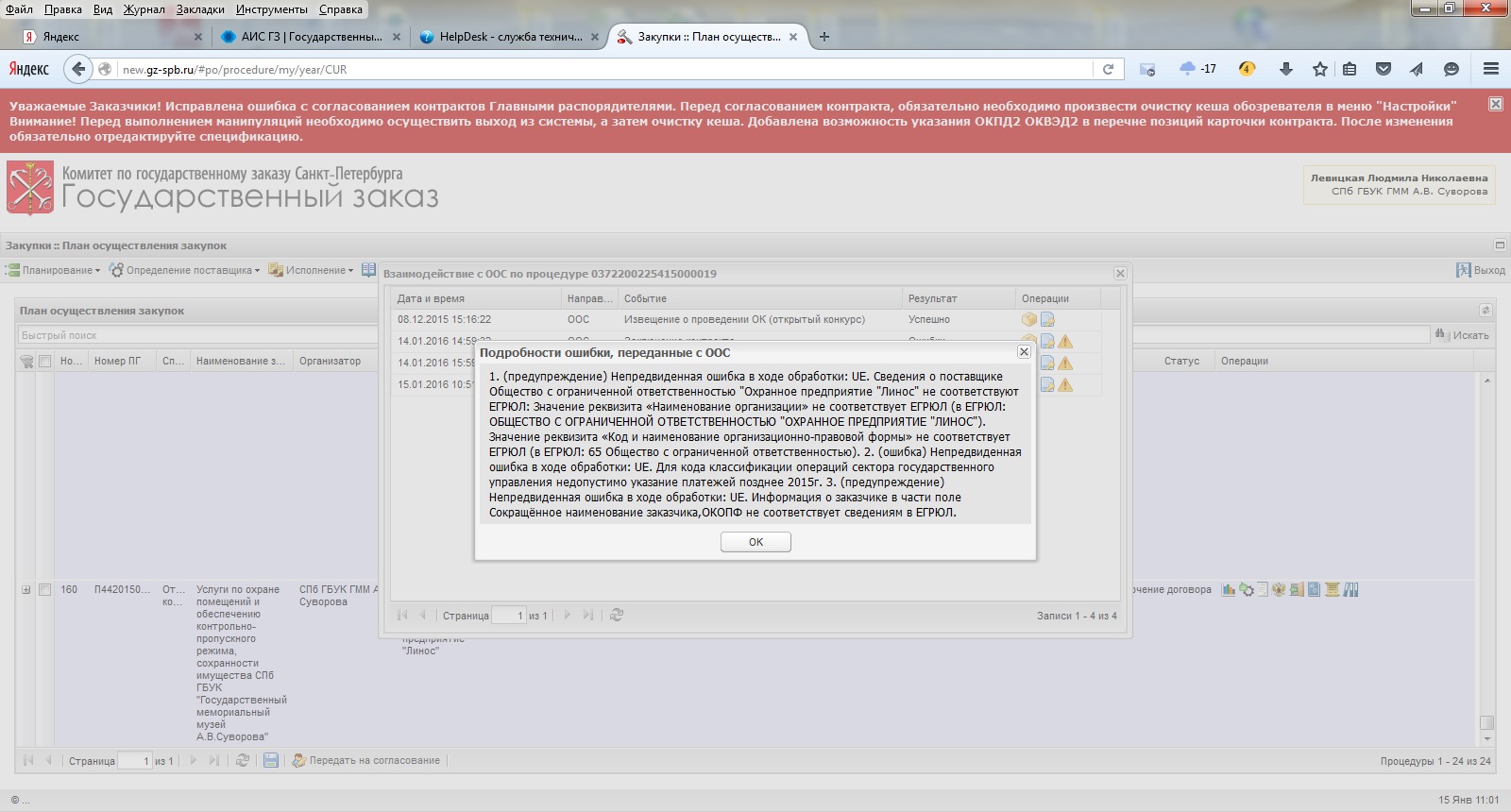Click the Выход logout button
This screenshot has height=812, width=1511.
tap(1481, 270)
